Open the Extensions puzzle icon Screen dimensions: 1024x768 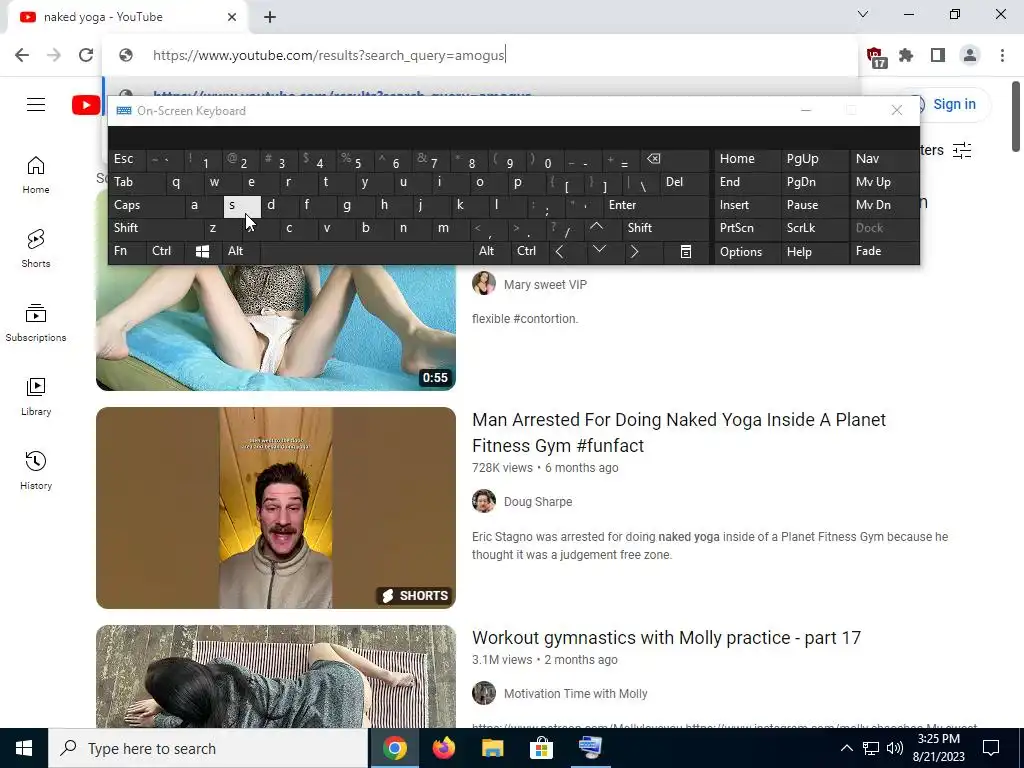pyautogui.click(x=906, y=55)
